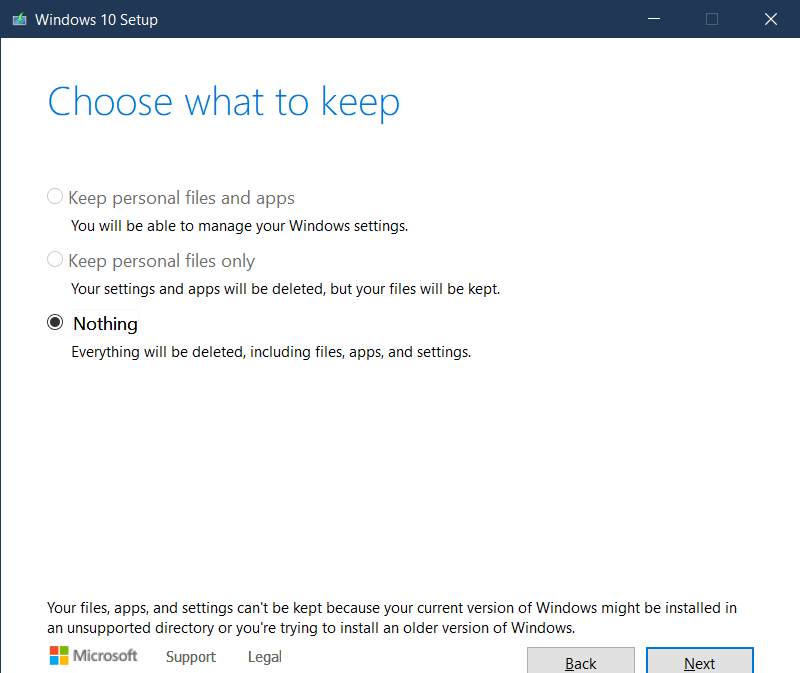This screenshot has height=673, width=800.
Task: Click the disabled maximize button
Action: 711,18
